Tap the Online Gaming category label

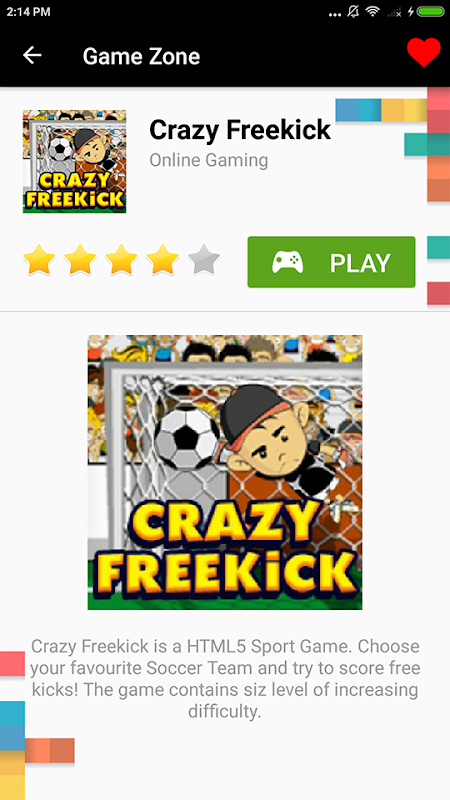pos(209,160)
